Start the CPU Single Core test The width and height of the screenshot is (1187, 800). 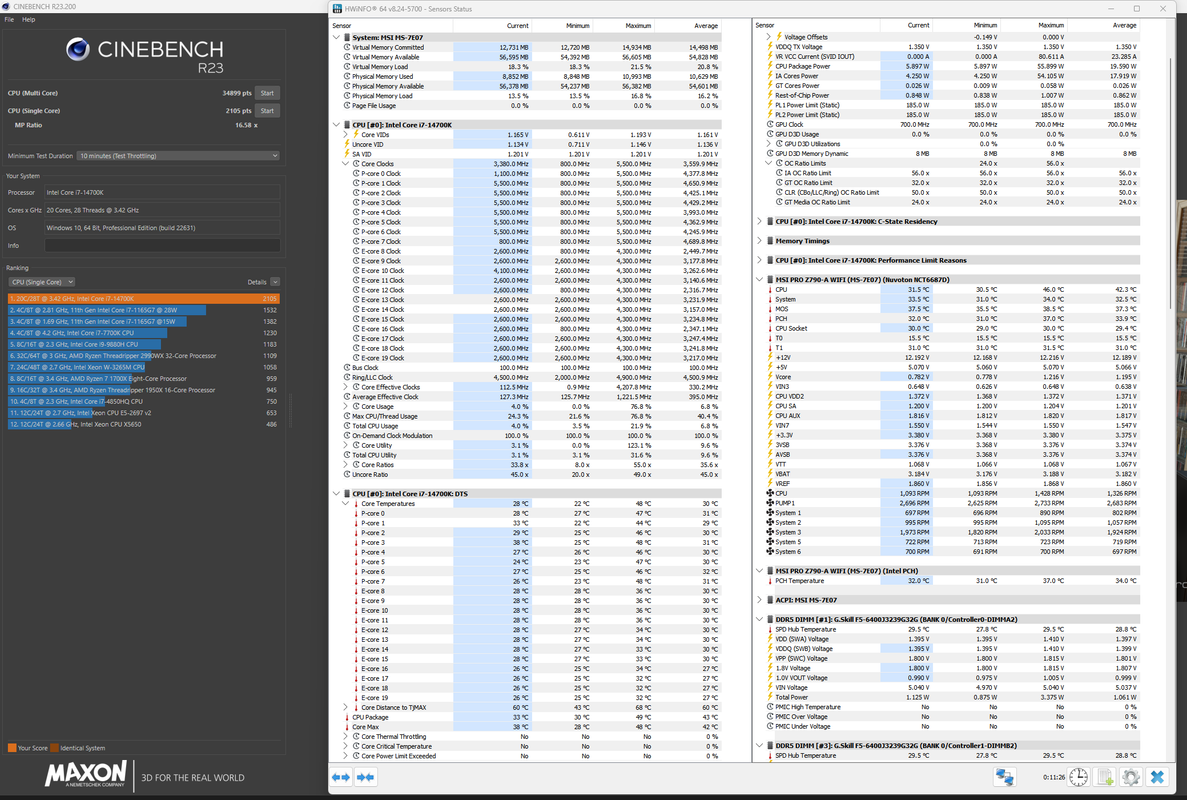(267, 111)
